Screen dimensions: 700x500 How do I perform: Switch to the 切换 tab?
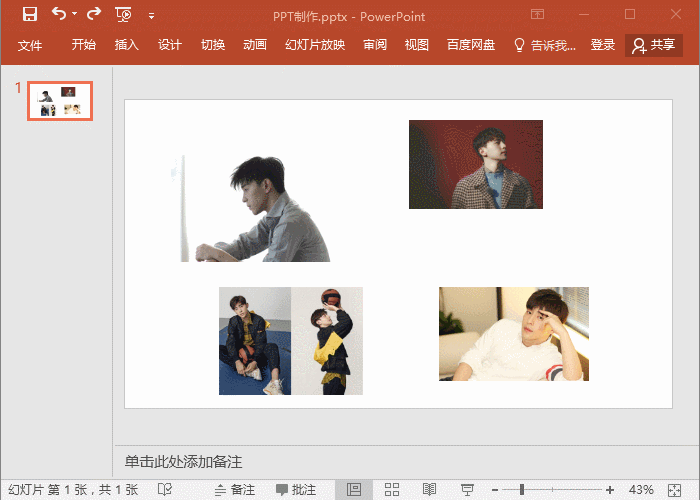pyautogui.click(x=212, y=45)
